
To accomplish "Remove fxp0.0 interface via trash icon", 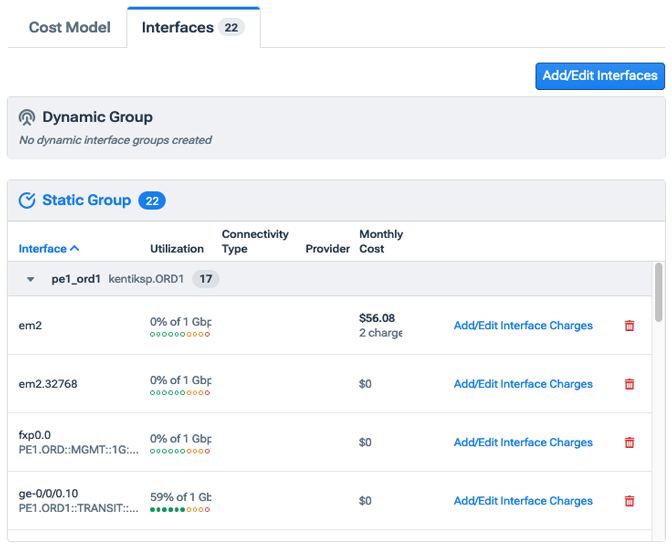I will coord(629,442).
